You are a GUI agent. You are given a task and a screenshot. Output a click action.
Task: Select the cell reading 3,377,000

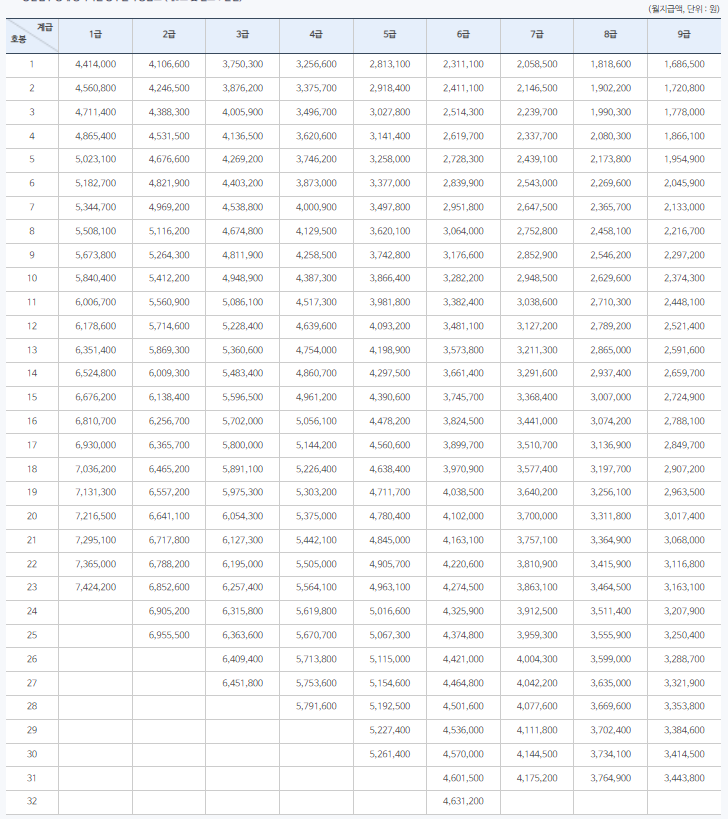pyautogui.click(x=390, y=183)
